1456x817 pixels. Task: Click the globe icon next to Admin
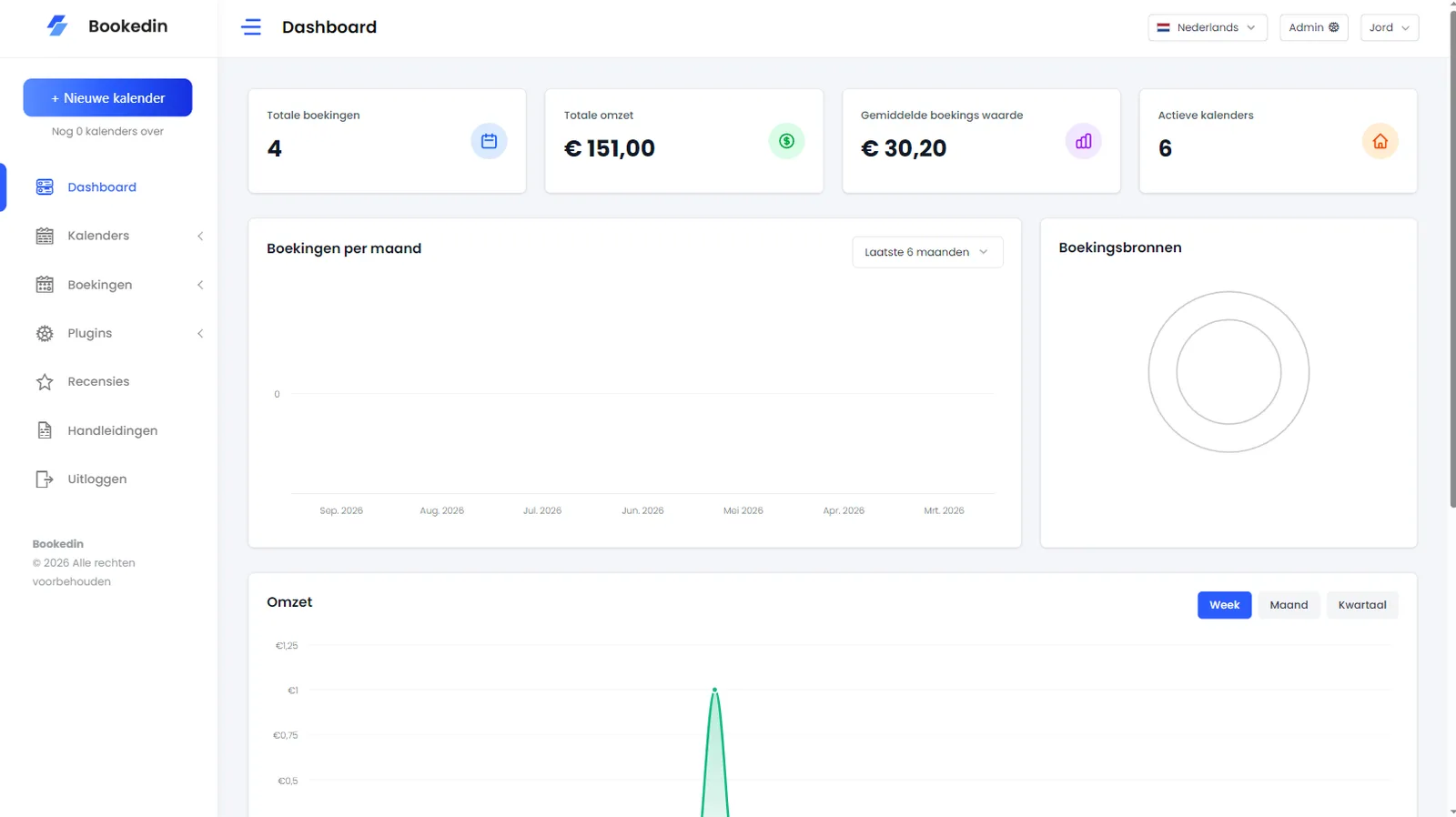(x=1334, y=27)
